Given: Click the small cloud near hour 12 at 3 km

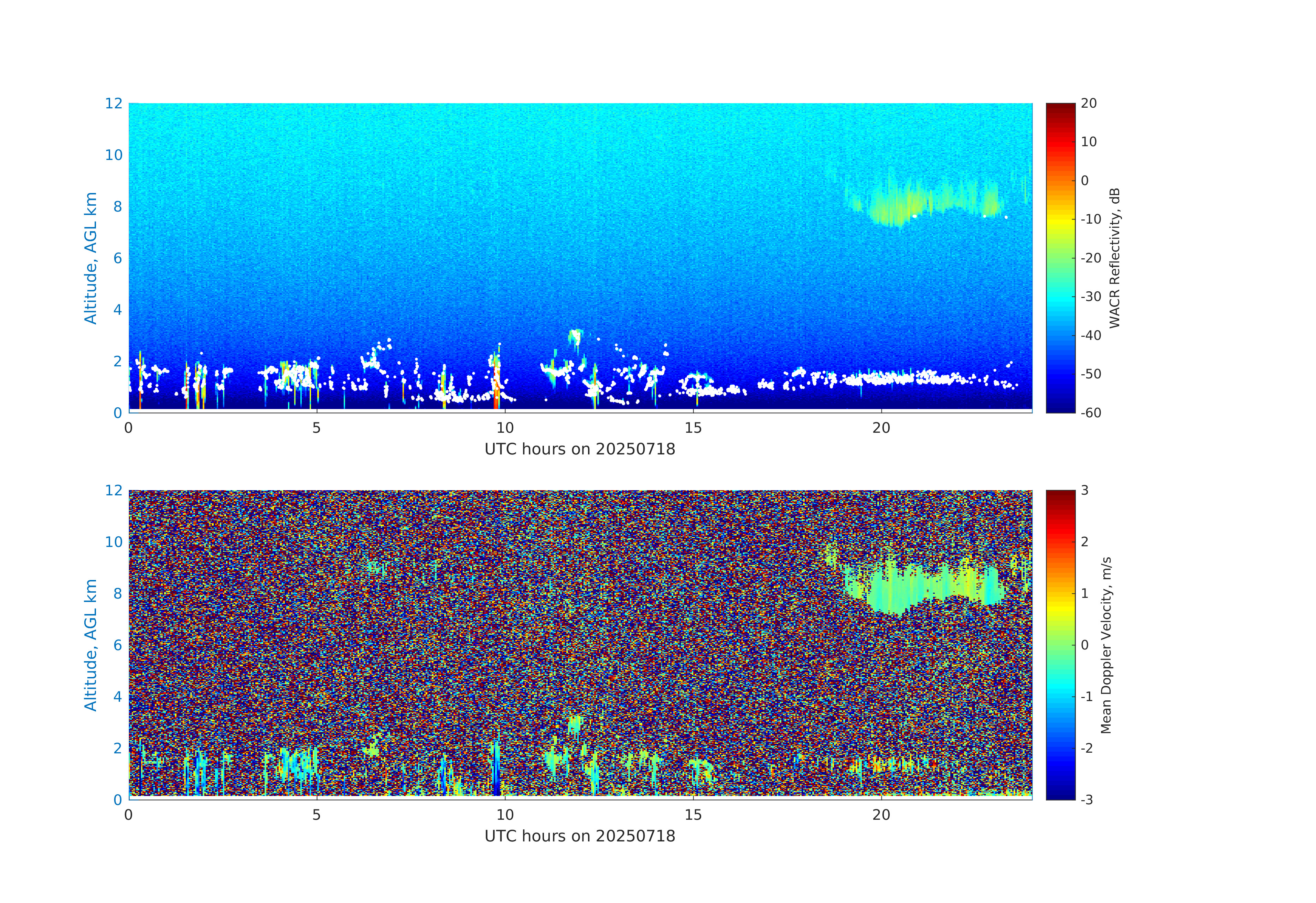Looking at the screenshot, I should (575, 337).
